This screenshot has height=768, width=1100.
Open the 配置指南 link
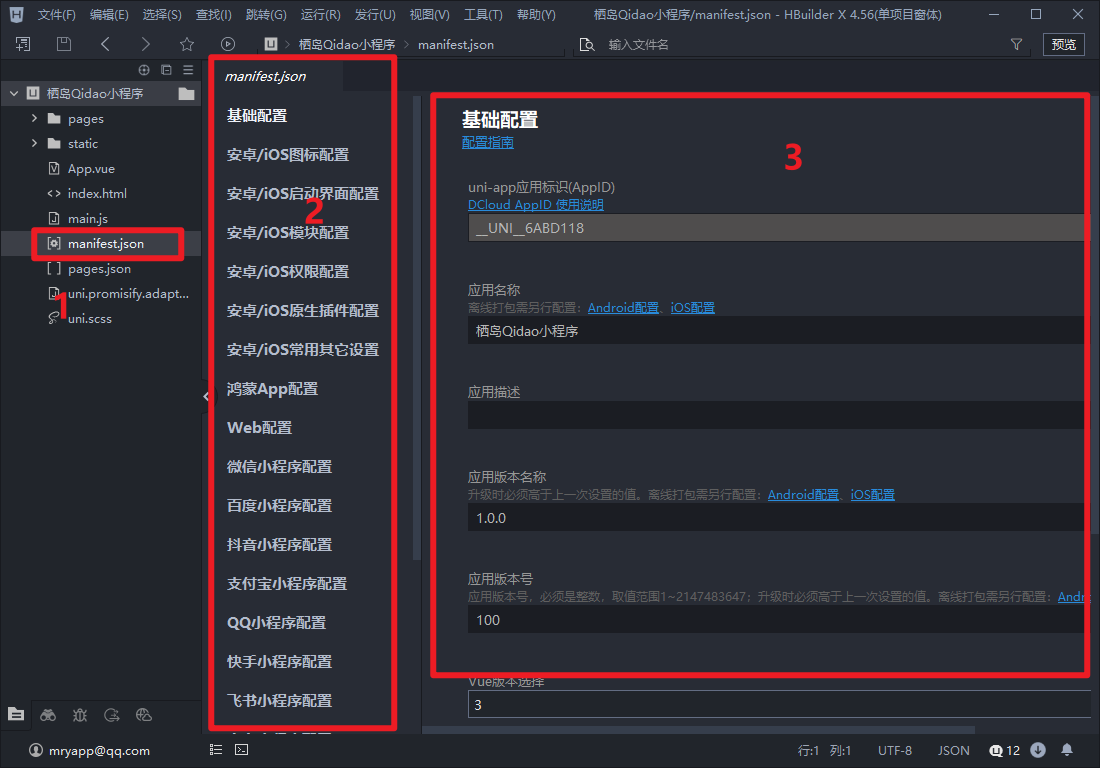click(x=488, y=143)
